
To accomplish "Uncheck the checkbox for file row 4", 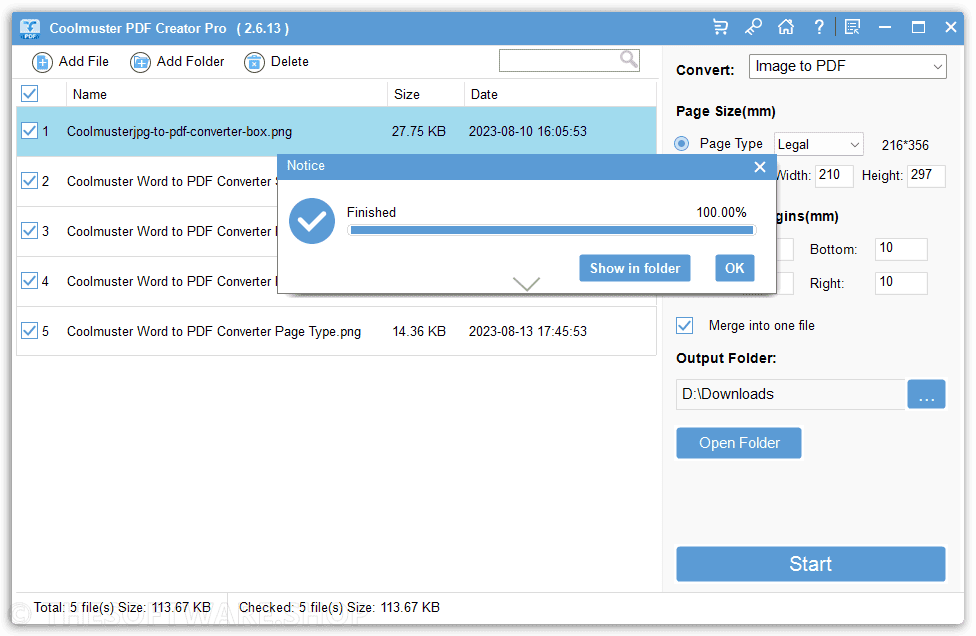I will [x=29, y=281].
